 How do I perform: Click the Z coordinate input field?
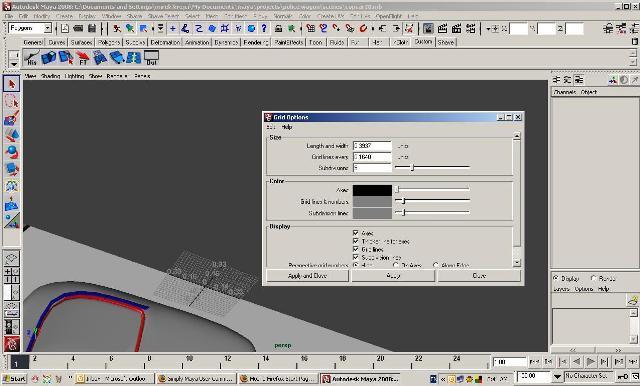pyautogui.click(x=575, y=29)
